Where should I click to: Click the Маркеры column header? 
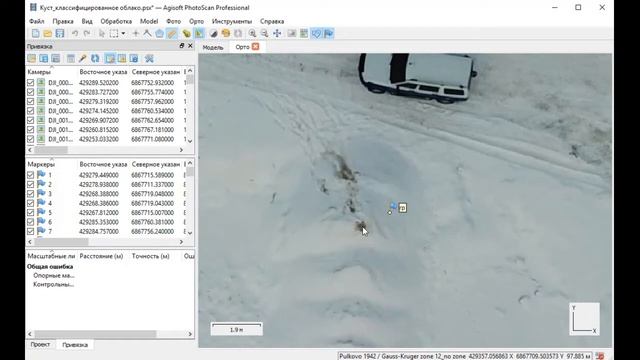pyautogui.click(x=51, y=164)
